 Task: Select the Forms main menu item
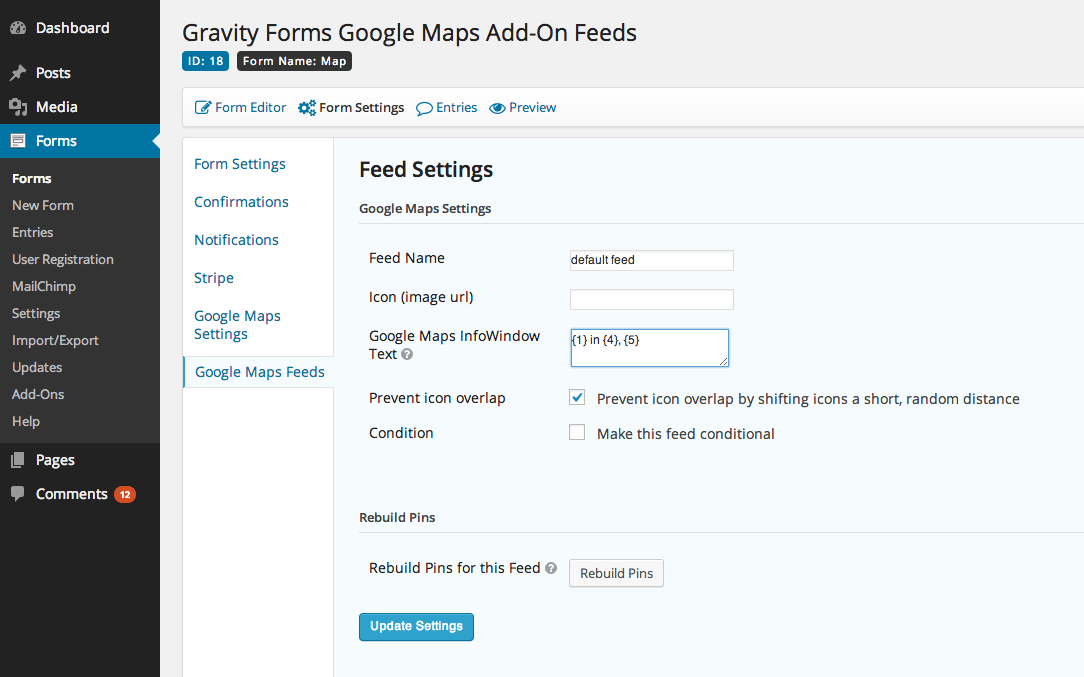pyautogui.click(x=80, y=141)
